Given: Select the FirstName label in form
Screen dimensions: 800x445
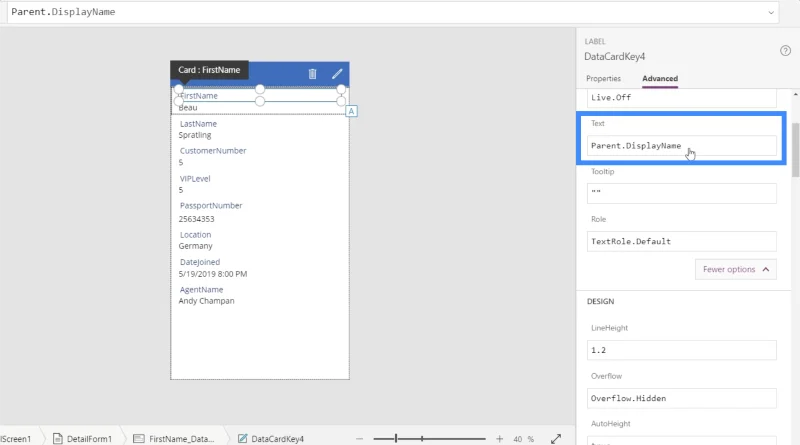Looking at the screenshot, I should 198,96.
